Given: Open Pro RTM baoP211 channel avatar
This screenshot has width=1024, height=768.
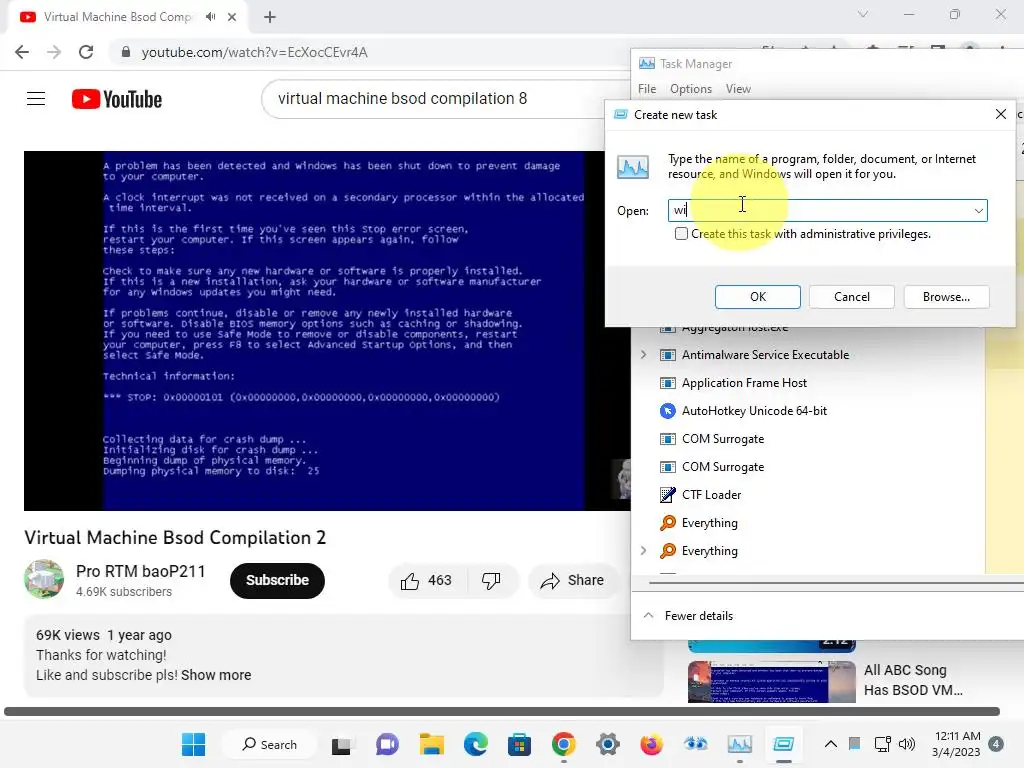Looking at the screenshot, I should coord(44,579).
